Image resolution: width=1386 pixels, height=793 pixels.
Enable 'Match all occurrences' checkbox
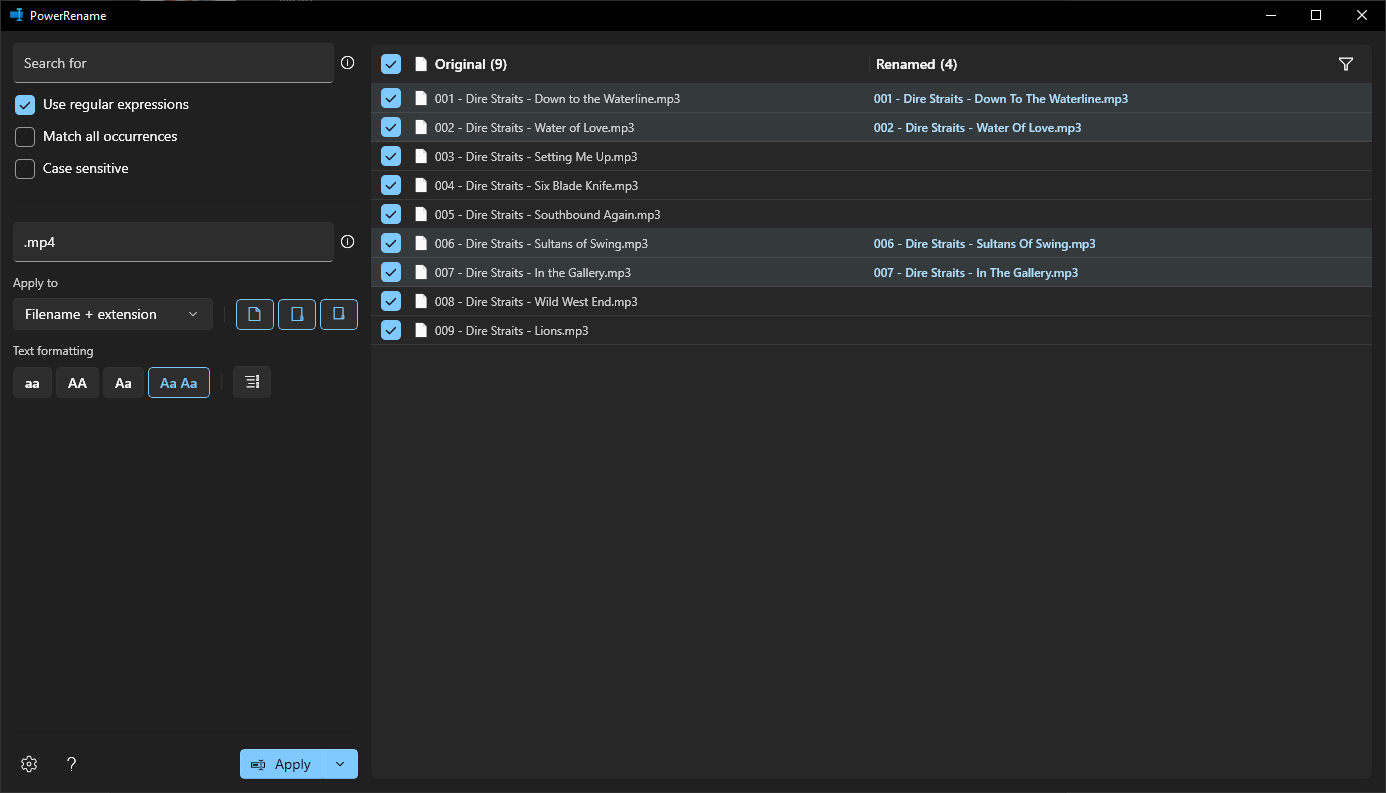pyautogui.click(x=25, y=137)
